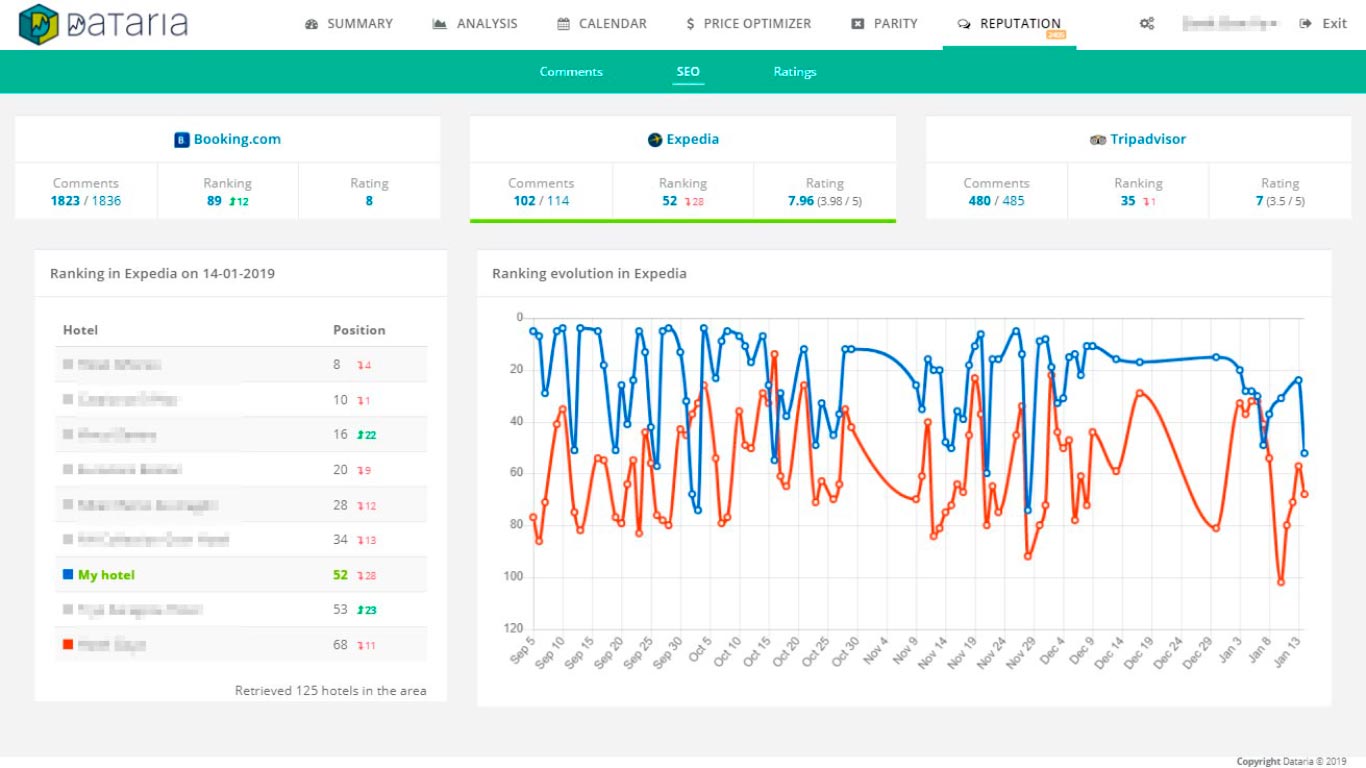The image size is (1366, 768).
Task: Click the orange badge on Reputation tab
Action: tap(1055, 35)
